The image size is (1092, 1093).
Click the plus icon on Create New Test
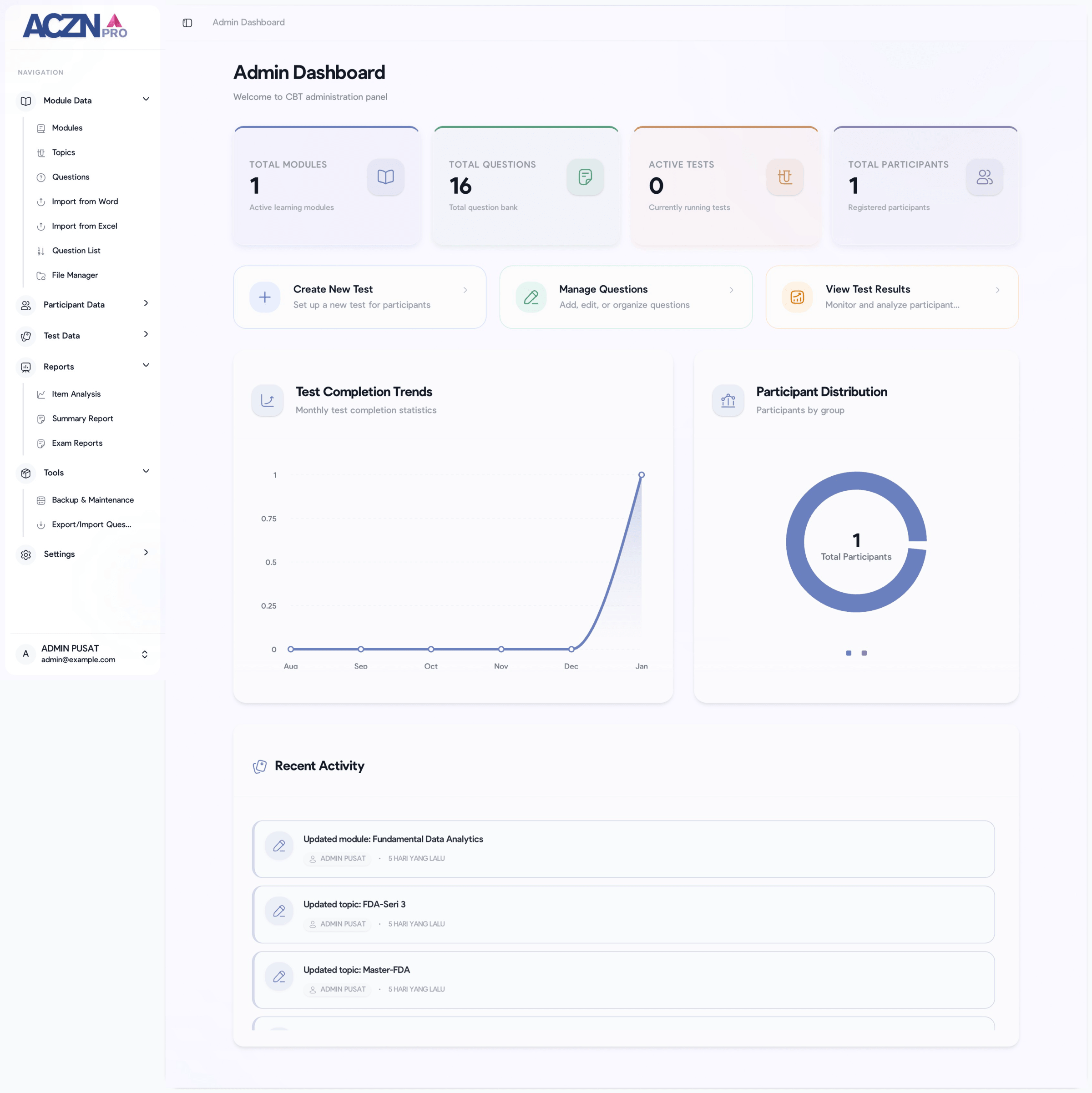pyautogui.click(x=265, y=297)
